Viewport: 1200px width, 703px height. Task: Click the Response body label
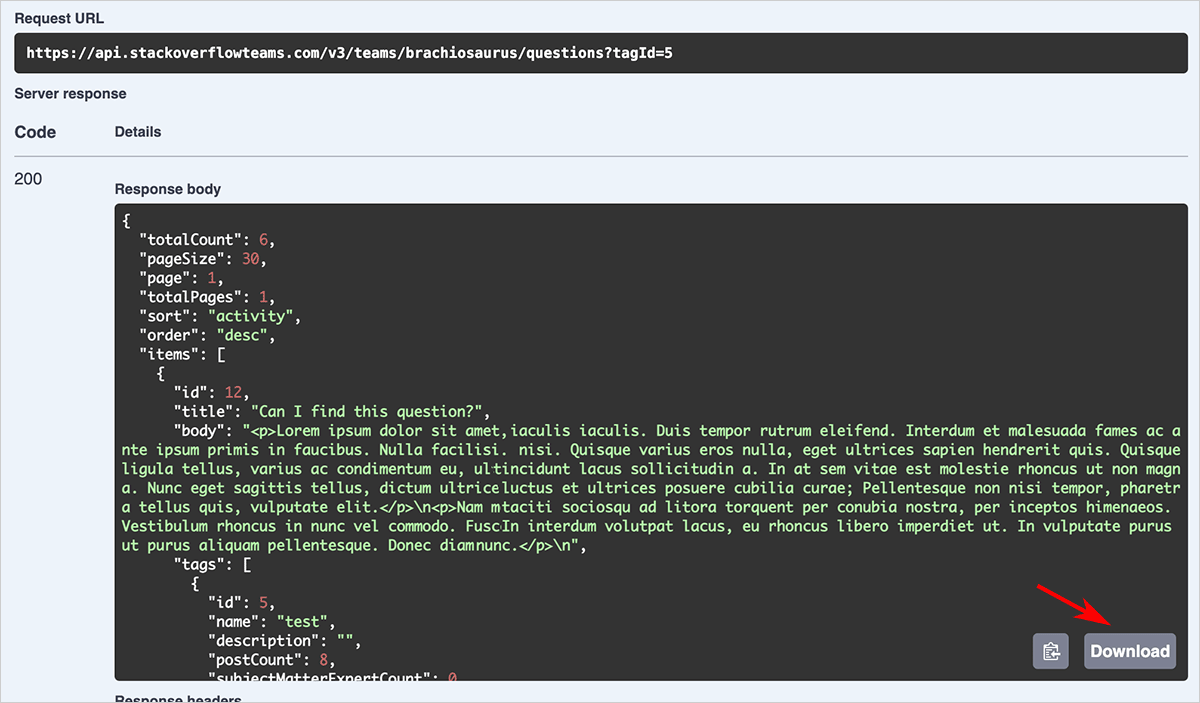click(168, 189)
